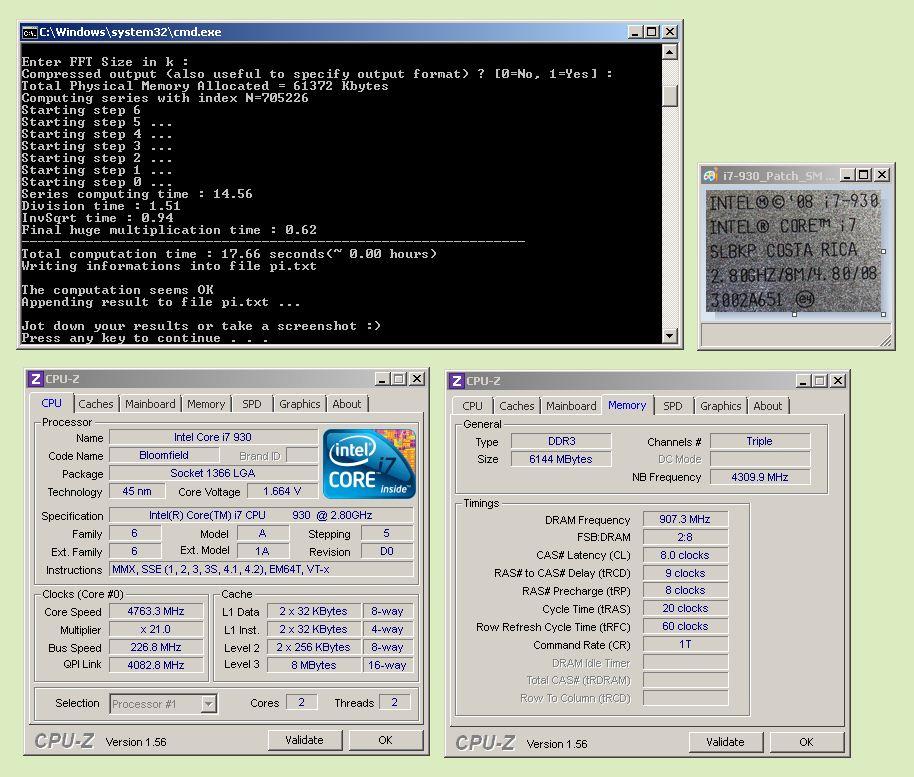Click the cmd.exe title bar icon

(x=30, y=33)
